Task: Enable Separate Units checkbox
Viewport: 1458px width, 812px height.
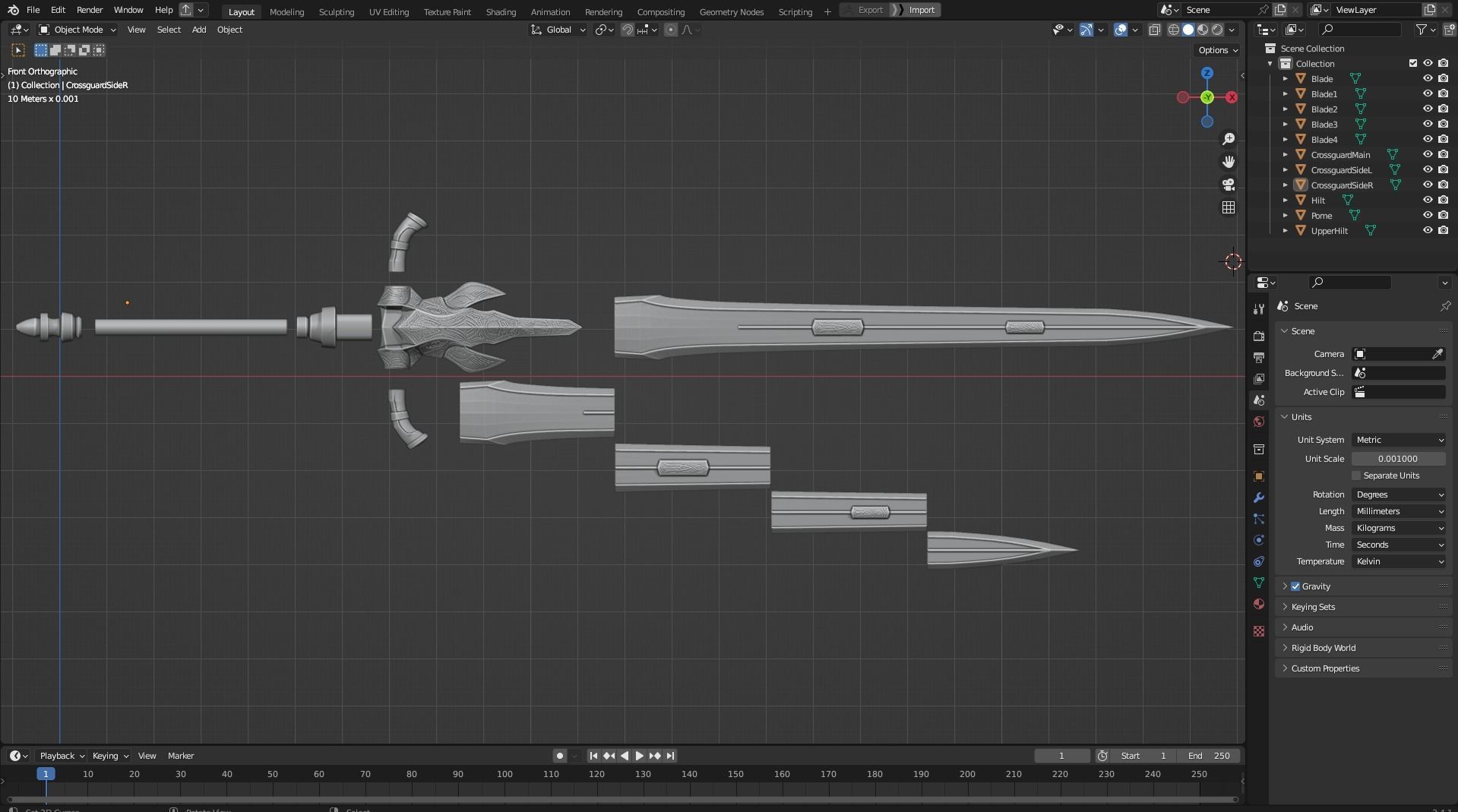Action: [1356, 476]
